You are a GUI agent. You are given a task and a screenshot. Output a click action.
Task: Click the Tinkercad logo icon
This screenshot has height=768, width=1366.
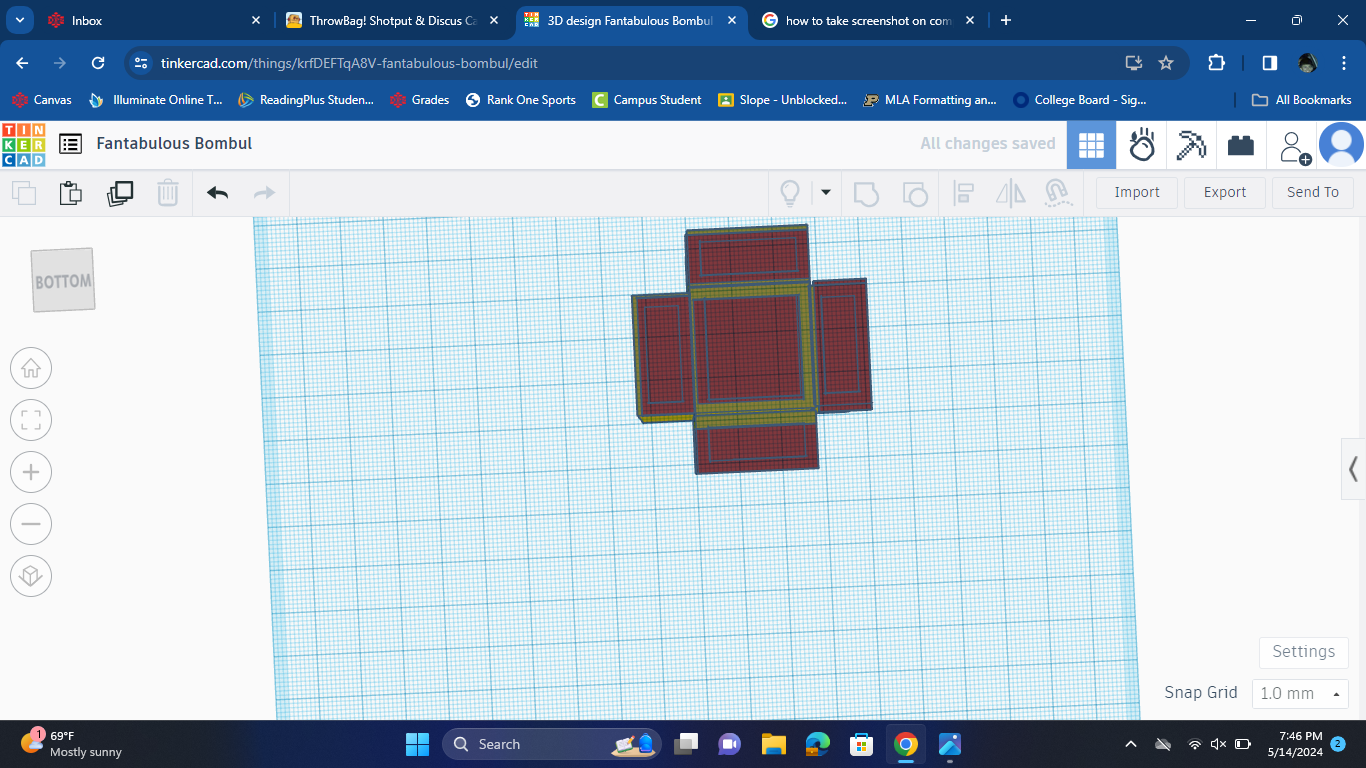(x=23, y=144)
